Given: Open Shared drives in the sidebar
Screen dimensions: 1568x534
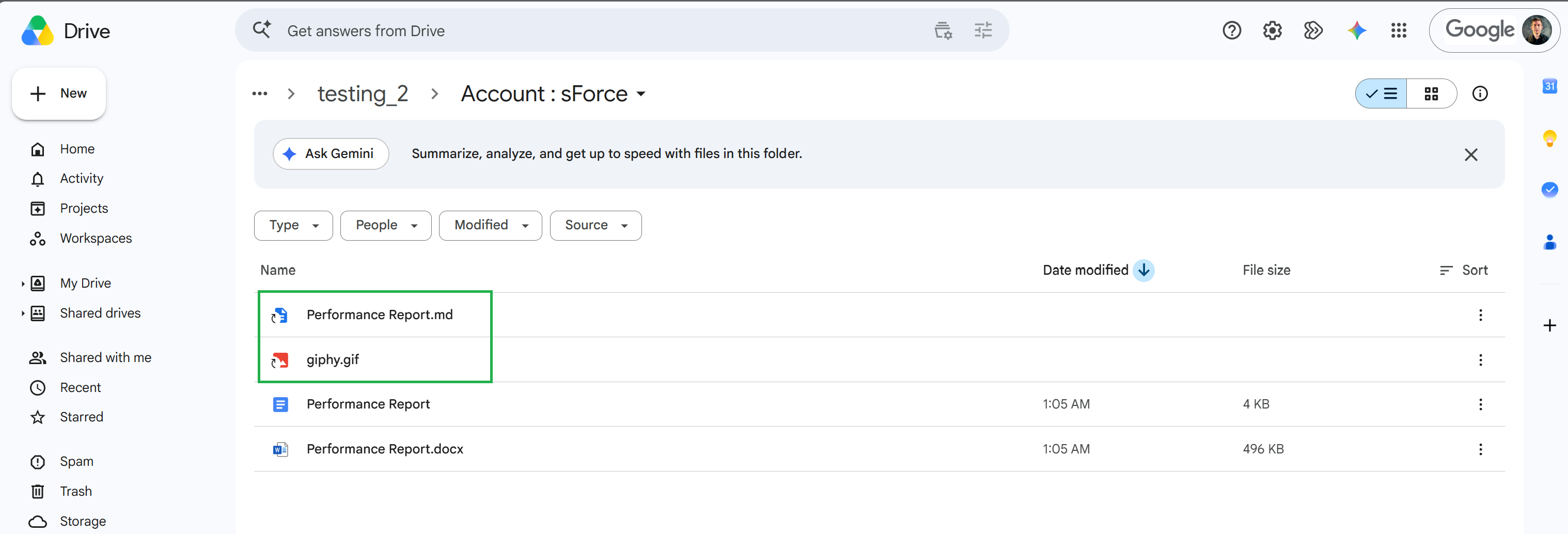Looking at the screenshot, I should pos(100,313).
